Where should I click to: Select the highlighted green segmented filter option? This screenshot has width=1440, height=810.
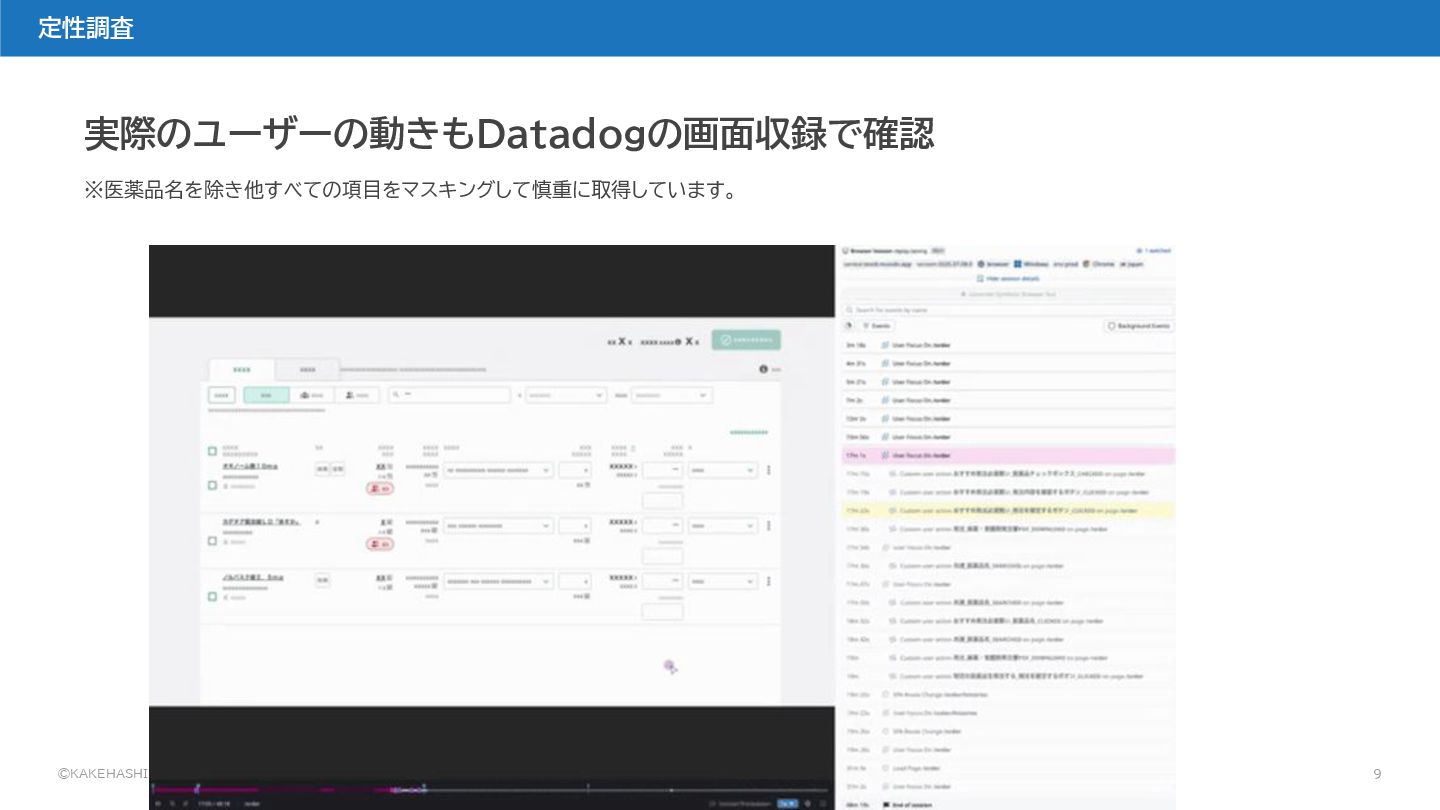266,395
